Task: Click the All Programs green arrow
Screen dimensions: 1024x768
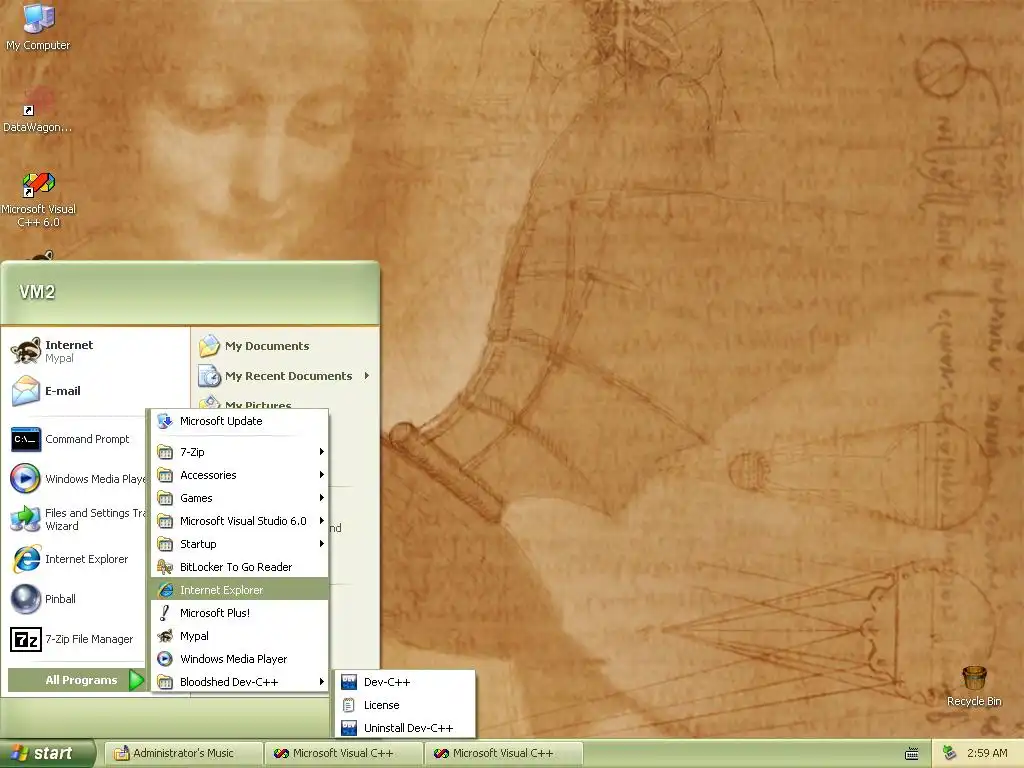Action: click(x=136, y=680)
